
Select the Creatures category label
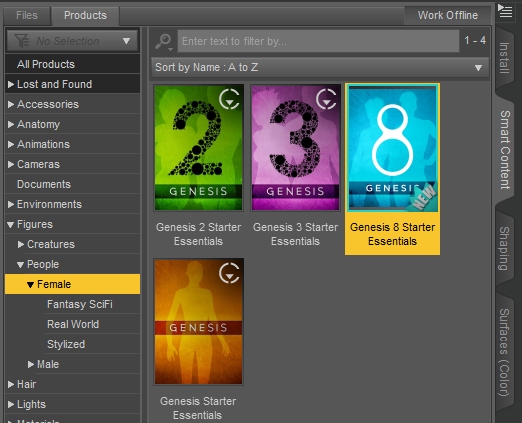point(51,244)
